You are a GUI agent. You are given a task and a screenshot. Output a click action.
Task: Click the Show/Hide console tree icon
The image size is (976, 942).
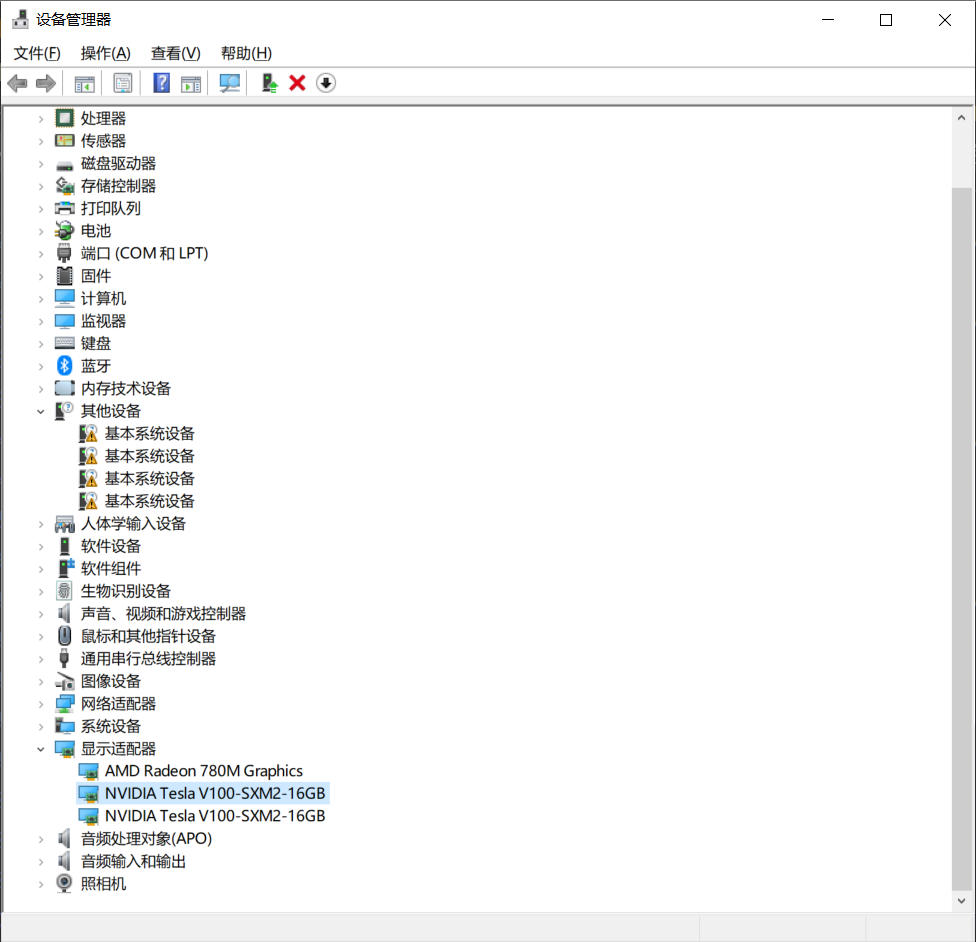click(x=84, y=83)
